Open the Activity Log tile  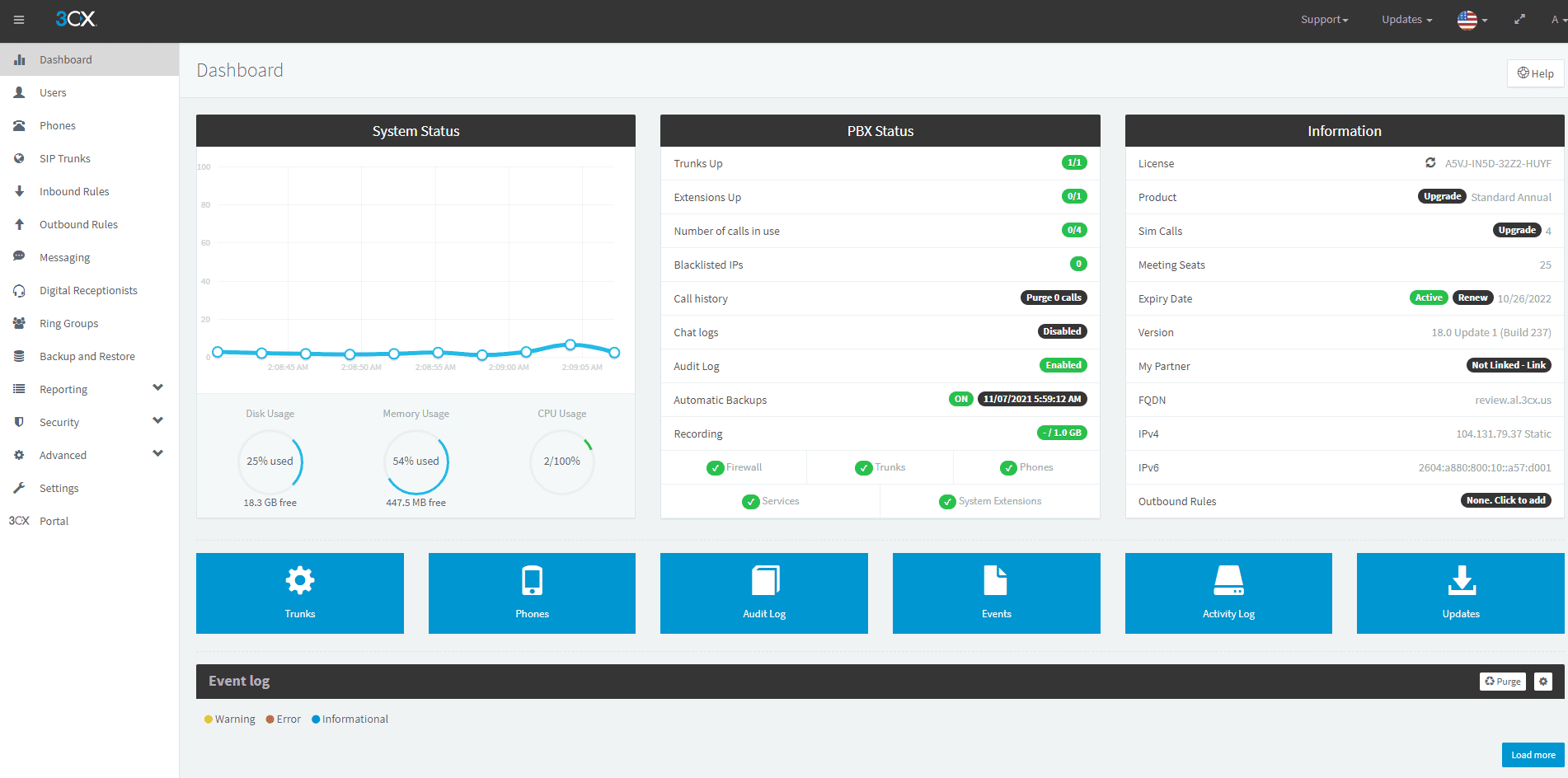(1228, 593)
